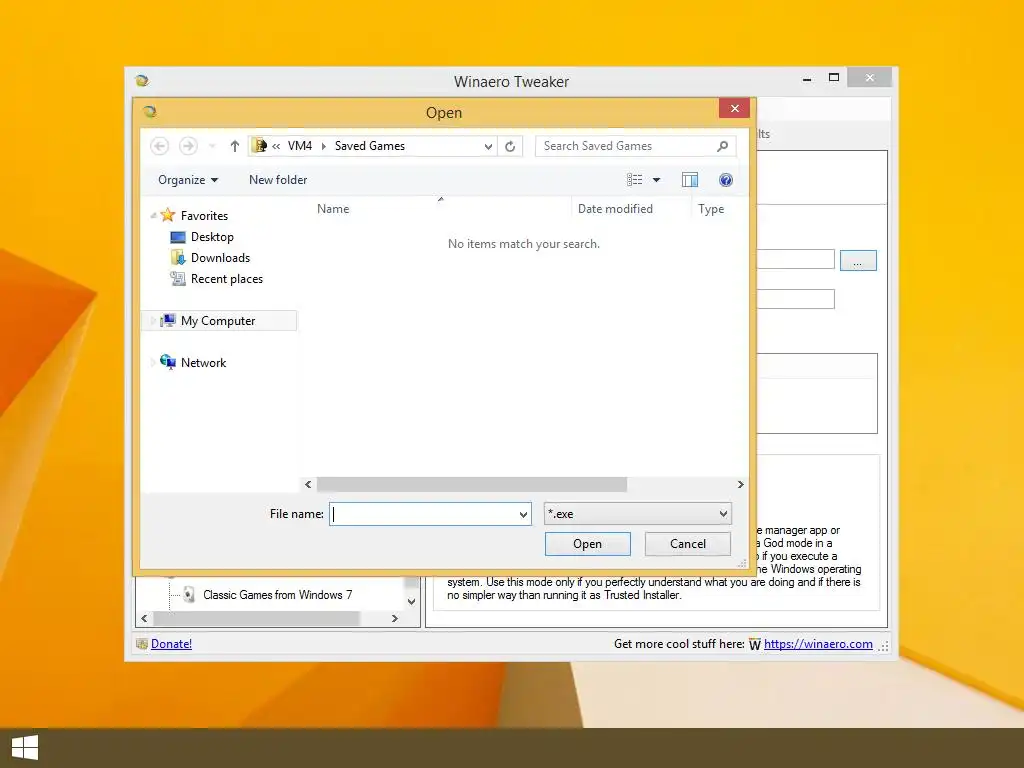Click the horizontal scrollbar in file list
This screenshot has height=768, width=1024.
click(x=472, y=485)
